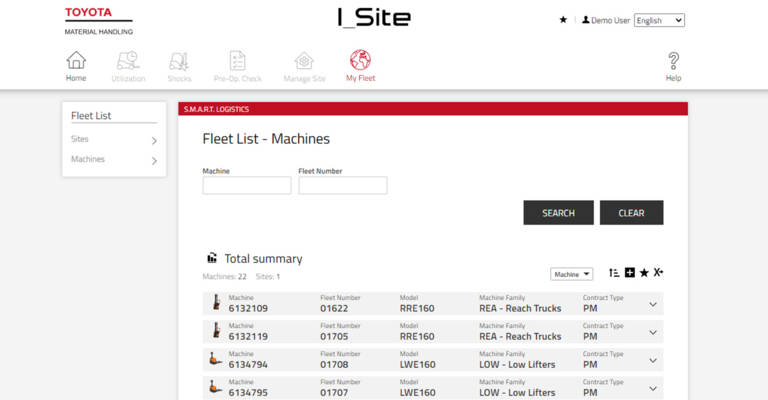Open the Utilization navigation icon

(x=128, y=60)
